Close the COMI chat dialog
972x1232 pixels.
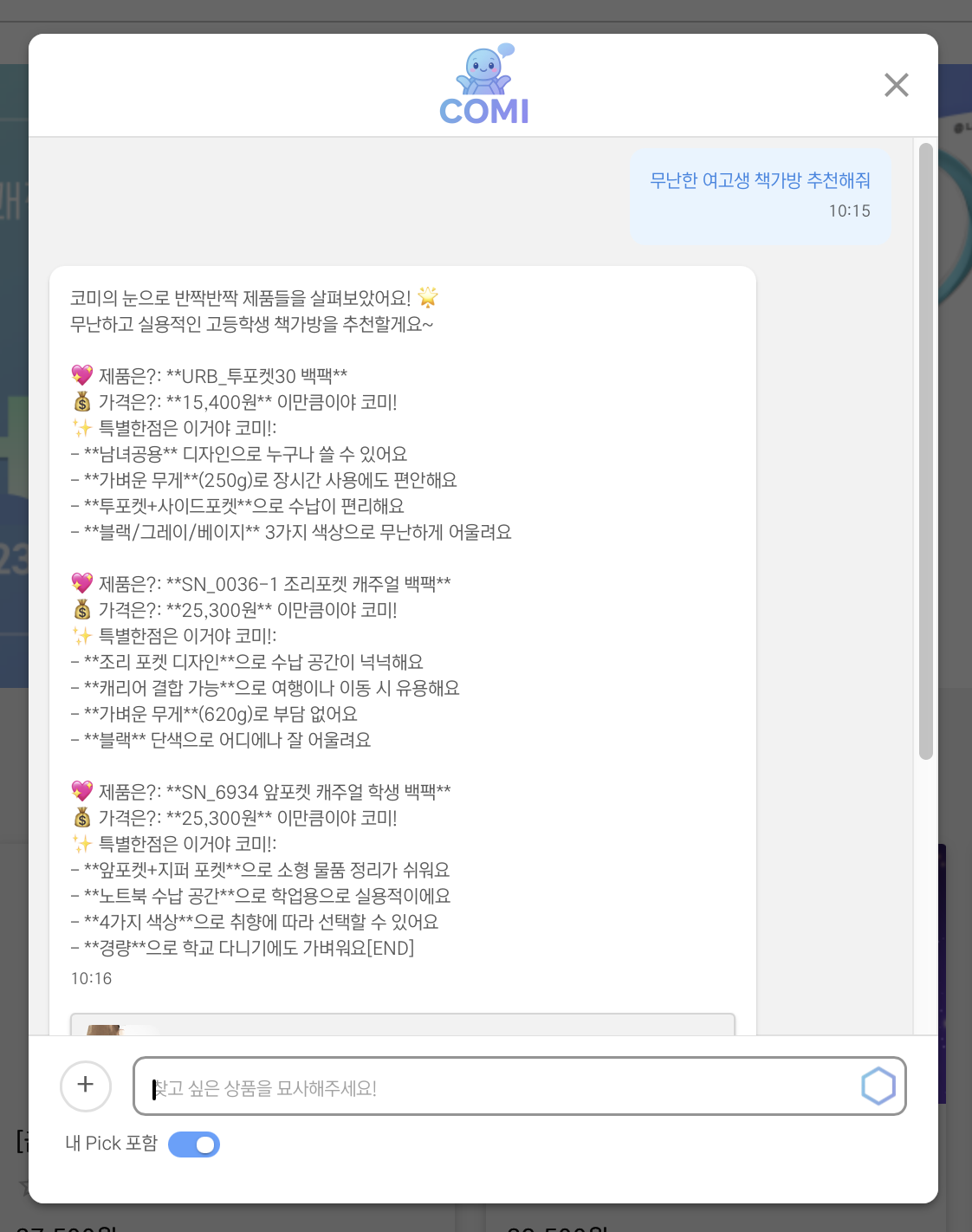[x=896, y=85]
